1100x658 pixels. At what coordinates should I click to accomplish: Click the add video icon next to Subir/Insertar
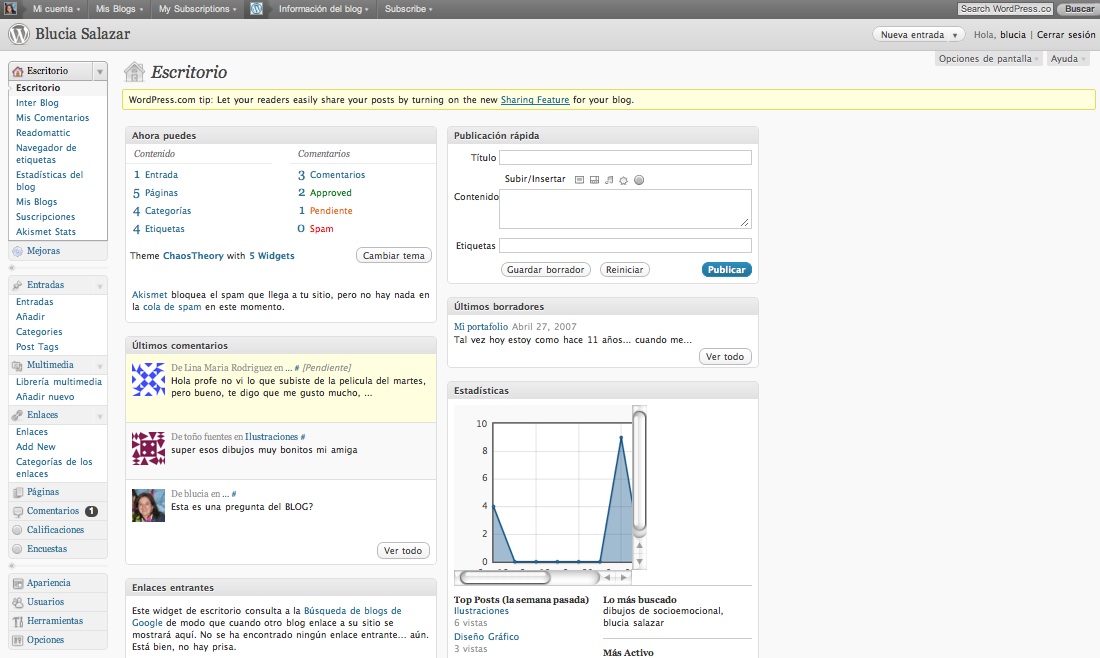click(x=594, y=180)
